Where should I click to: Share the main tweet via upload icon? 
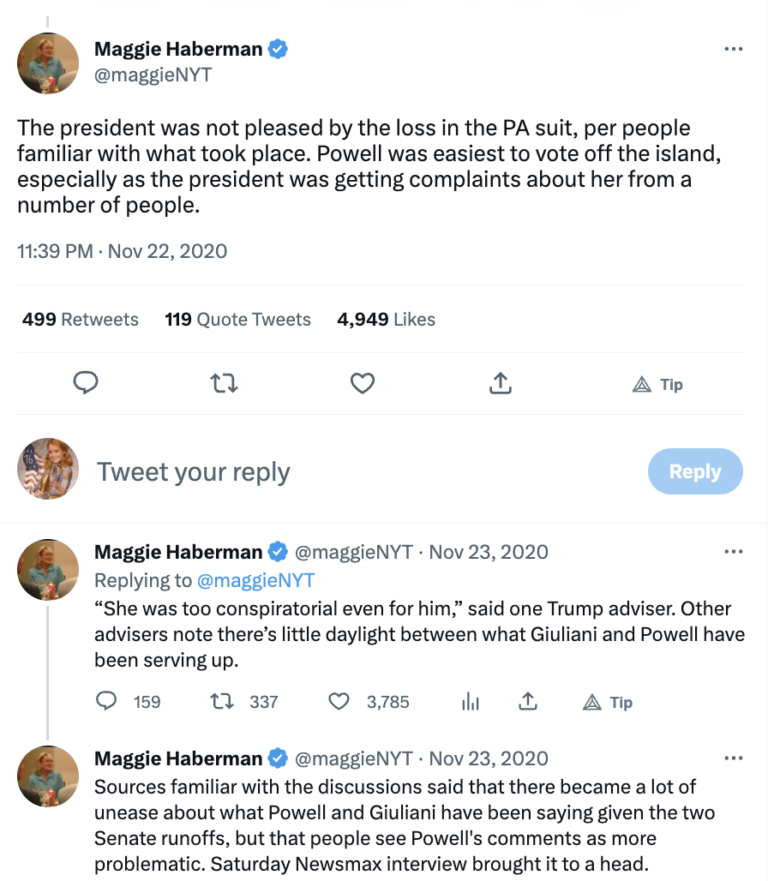click(x=501, y=383)
